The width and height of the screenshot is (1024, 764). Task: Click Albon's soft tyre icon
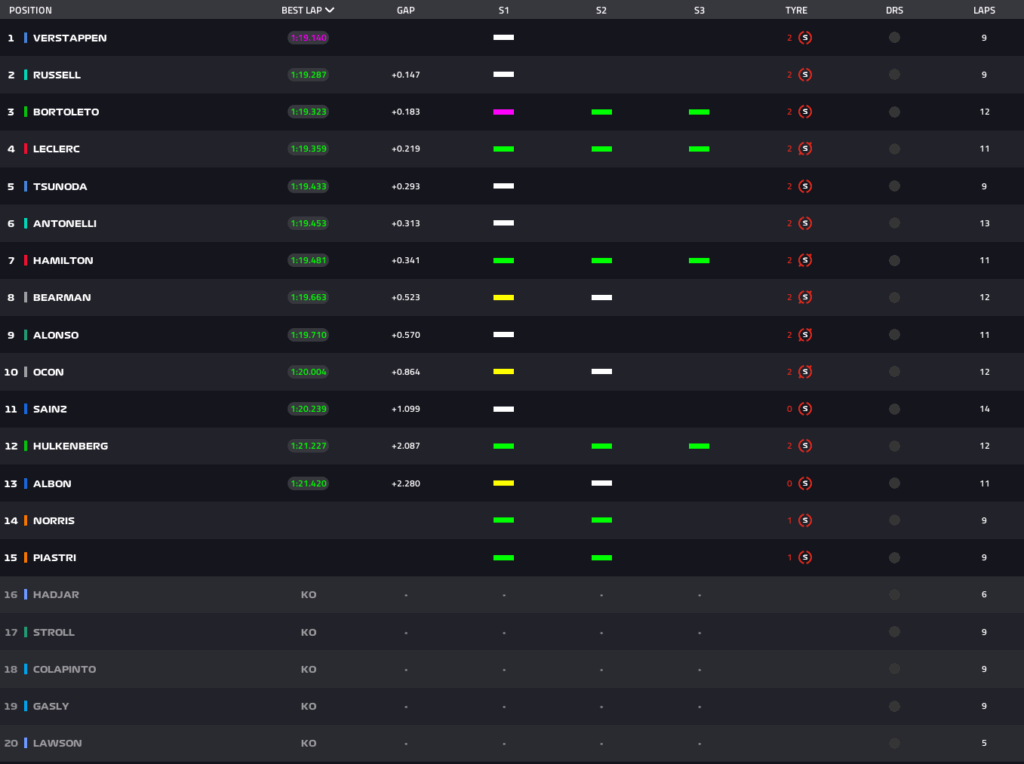click(805, 483)
